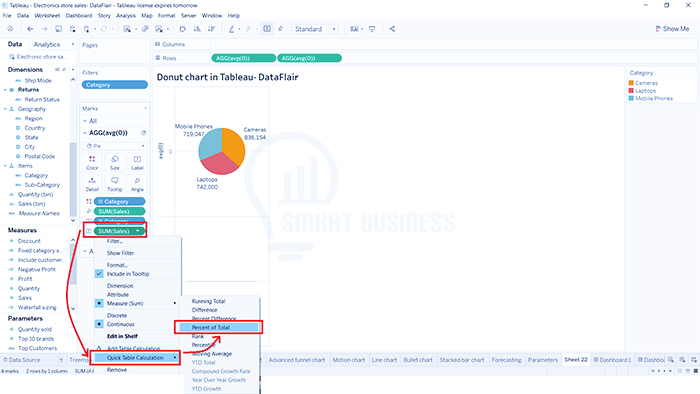Click Remove in the context menu
This screenshot has height=394, width=700.
(117, 370)
